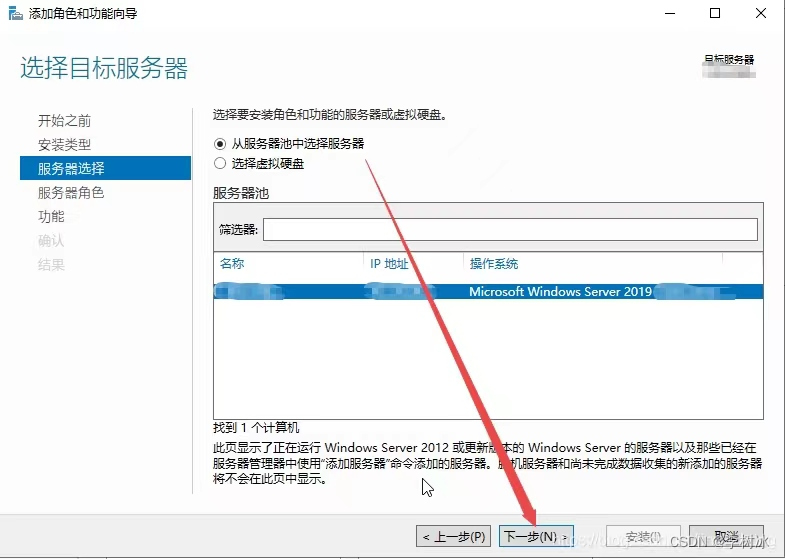
Task: Go to '服务器角色' step in the sidebar
Action: point(71,193)
